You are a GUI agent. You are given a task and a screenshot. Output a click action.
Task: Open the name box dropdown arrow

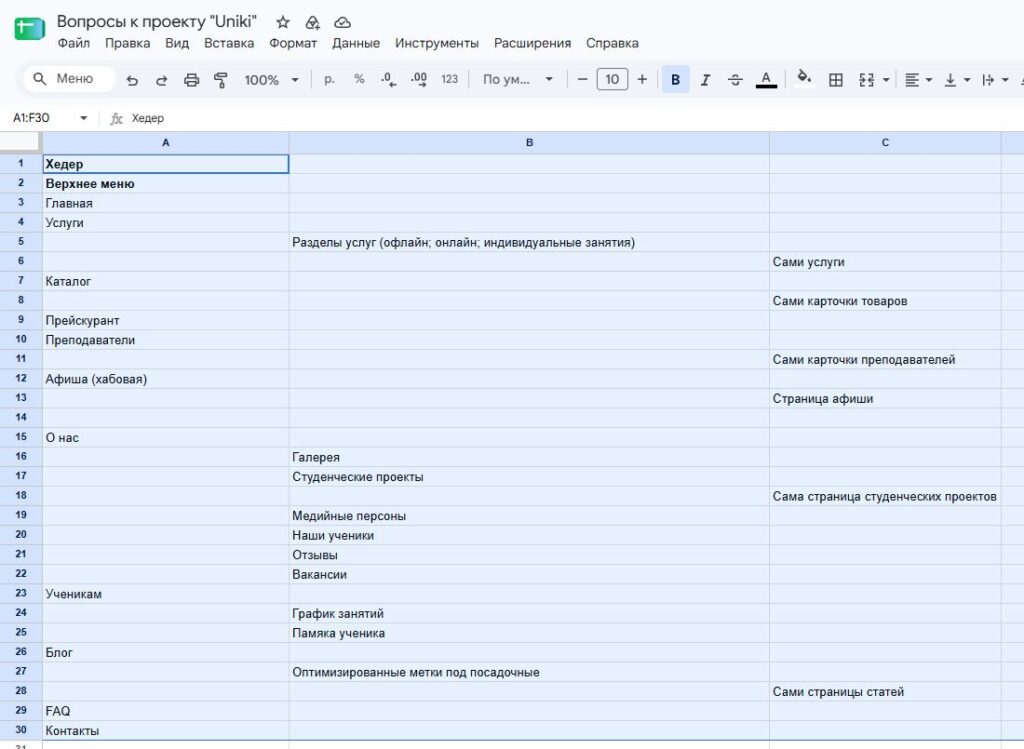[84, 118]
